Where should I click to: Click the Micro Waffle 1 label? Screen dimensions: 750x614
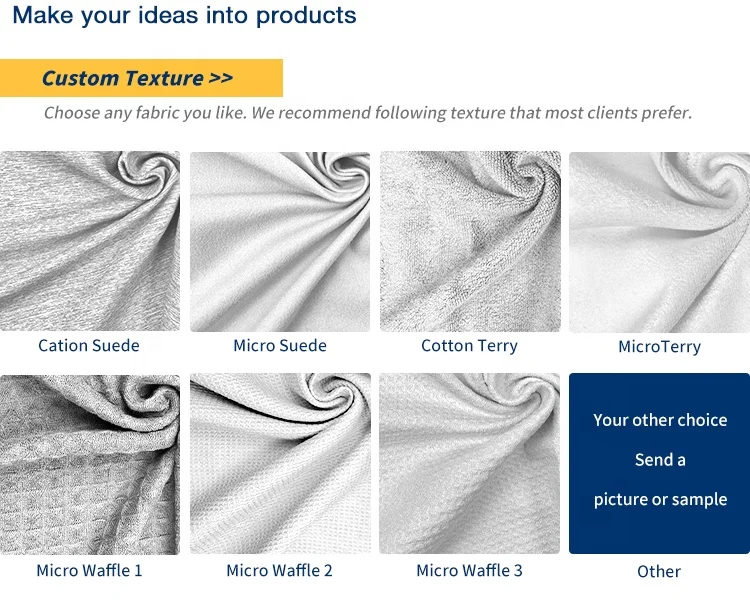(89, 571)
